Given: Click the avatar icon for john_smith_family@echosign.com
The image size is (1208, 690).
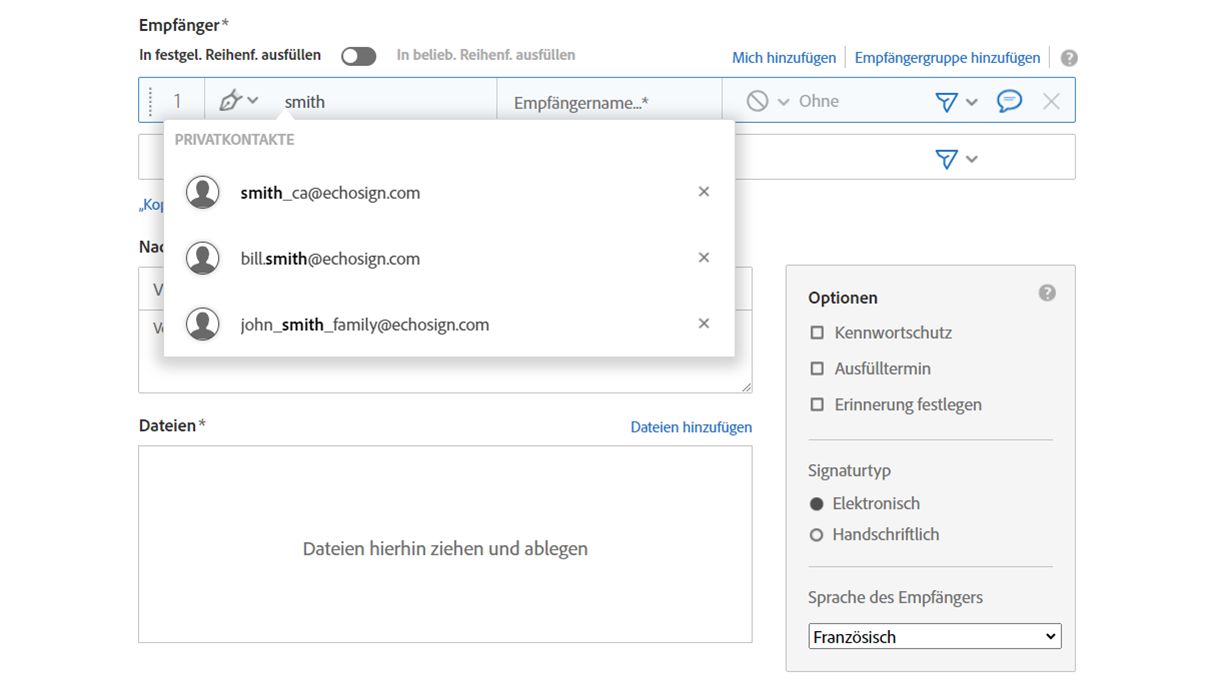Looking at the screenshot, I should tap(203, 324).
